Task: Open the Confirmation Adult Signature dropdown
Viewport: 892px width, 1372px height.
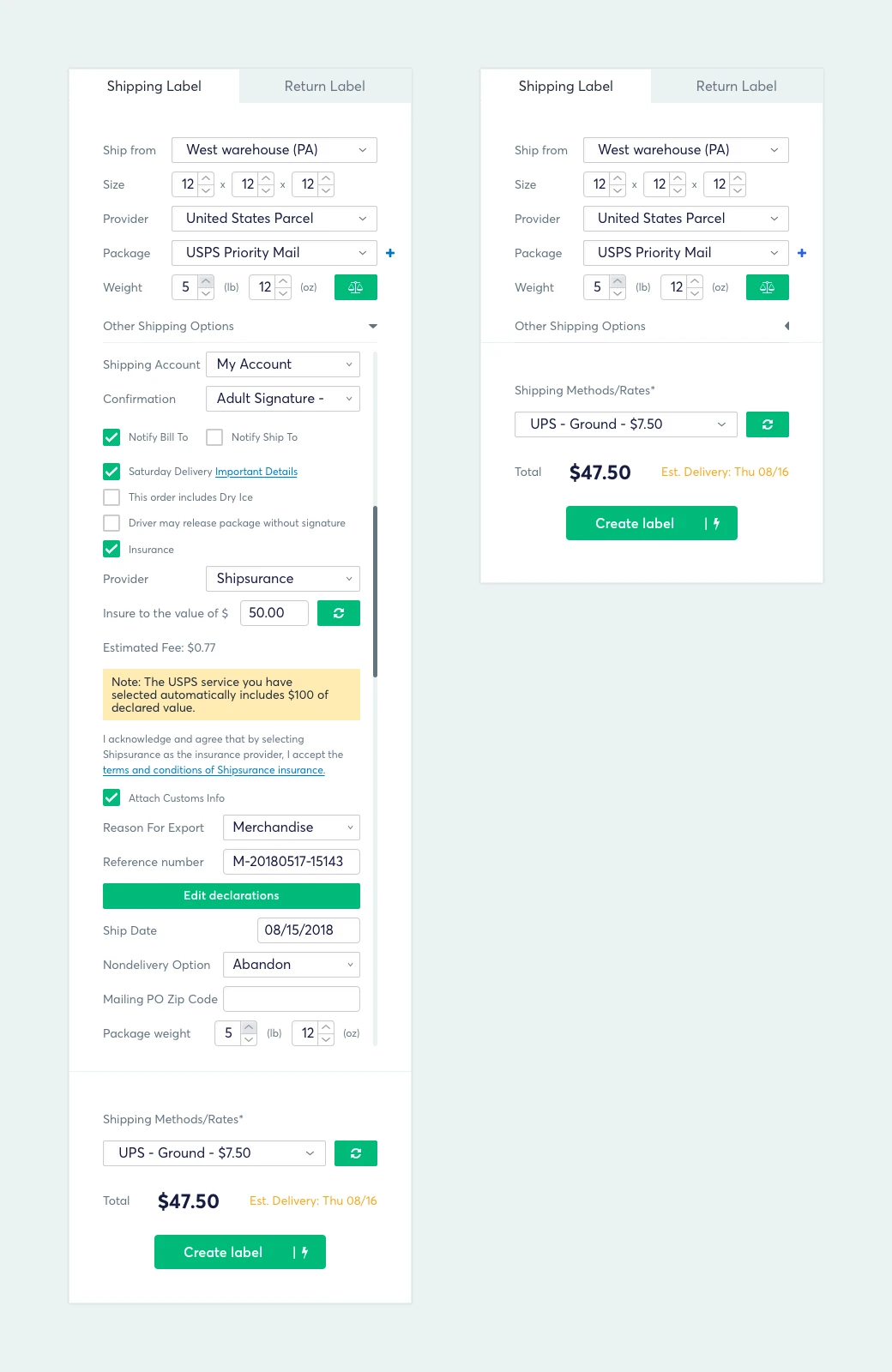Action: tap(283, 399)
